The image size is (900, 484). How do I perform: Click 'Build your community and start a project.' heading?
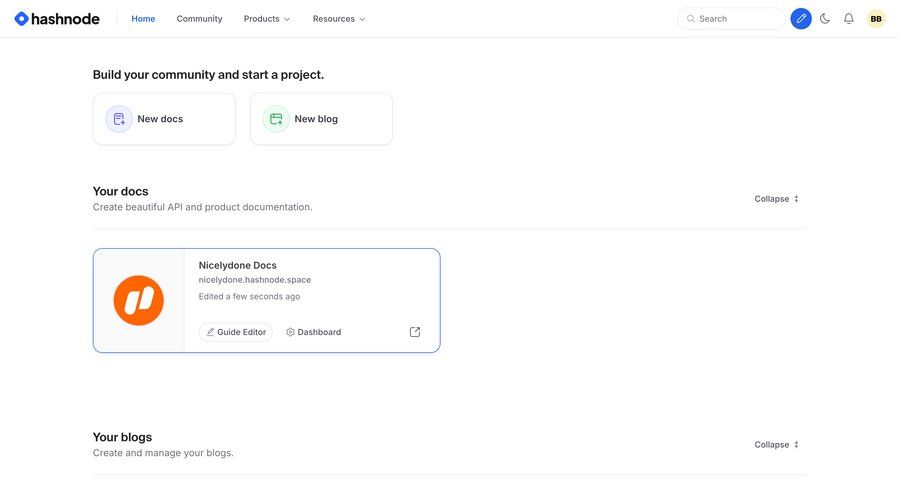coord(208,75)
